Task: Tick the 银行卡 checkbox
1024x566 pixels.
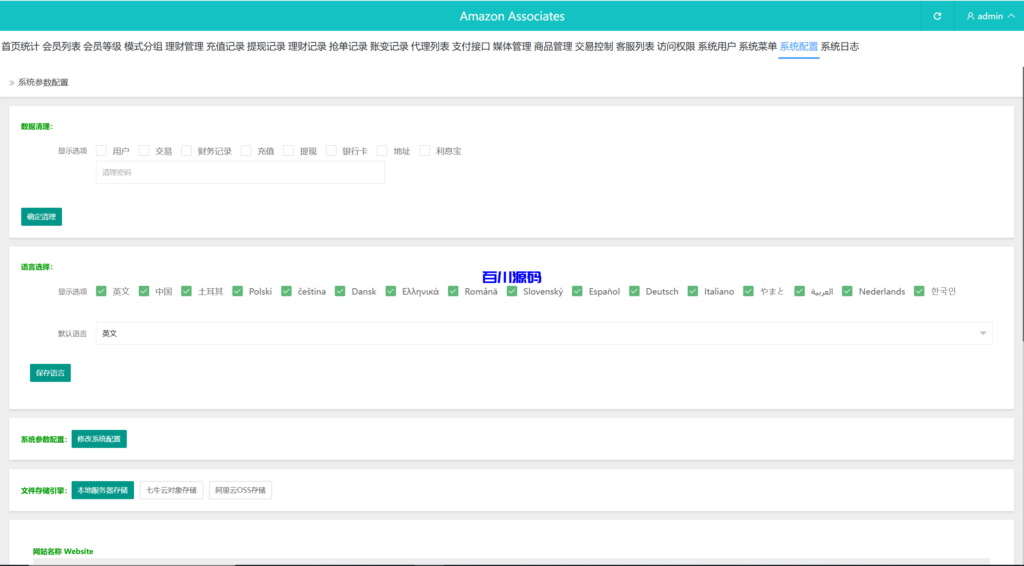Action: point(332,151)
